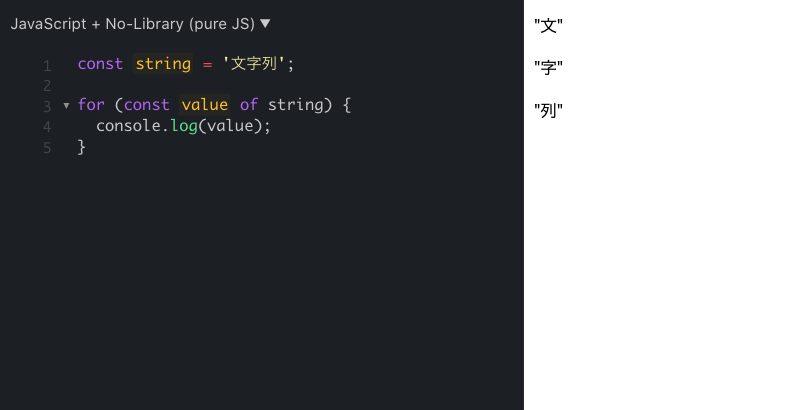Click the "列" output in result pane
The height and width of the screenshot is (410, 790).
(548, 110)
